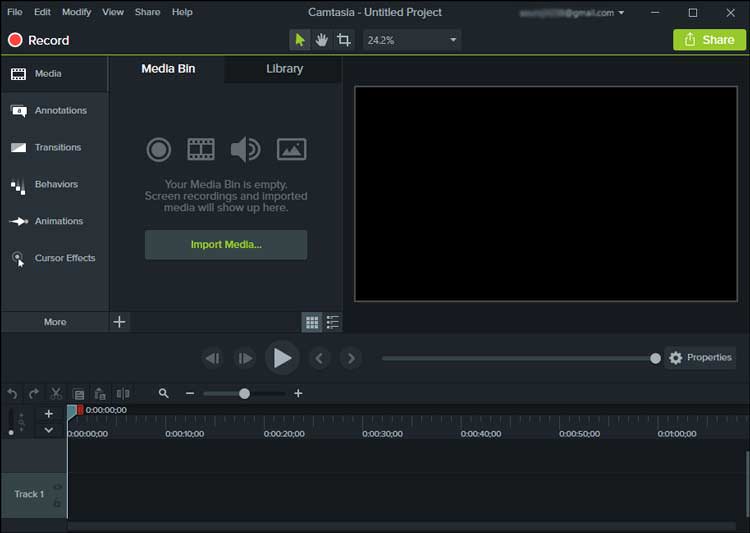Click the next frame step button
750x533 pixels.
(x=245, y=358)
